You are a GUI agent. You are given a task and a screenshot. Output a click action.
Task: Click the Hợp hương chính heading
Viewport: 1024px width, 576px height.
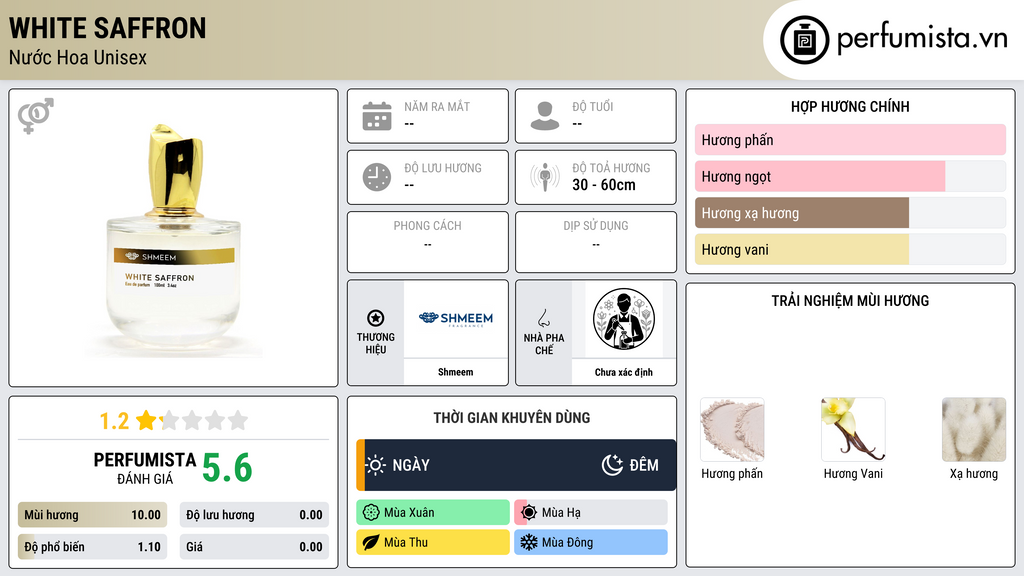click(x=850, y=106)
